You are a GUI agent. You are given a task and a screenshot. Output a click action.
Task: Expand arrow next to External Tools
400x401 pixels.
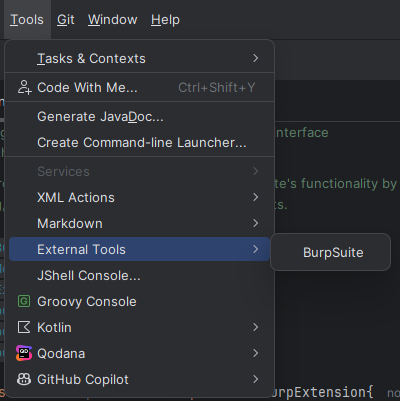[x=255, y=249]
